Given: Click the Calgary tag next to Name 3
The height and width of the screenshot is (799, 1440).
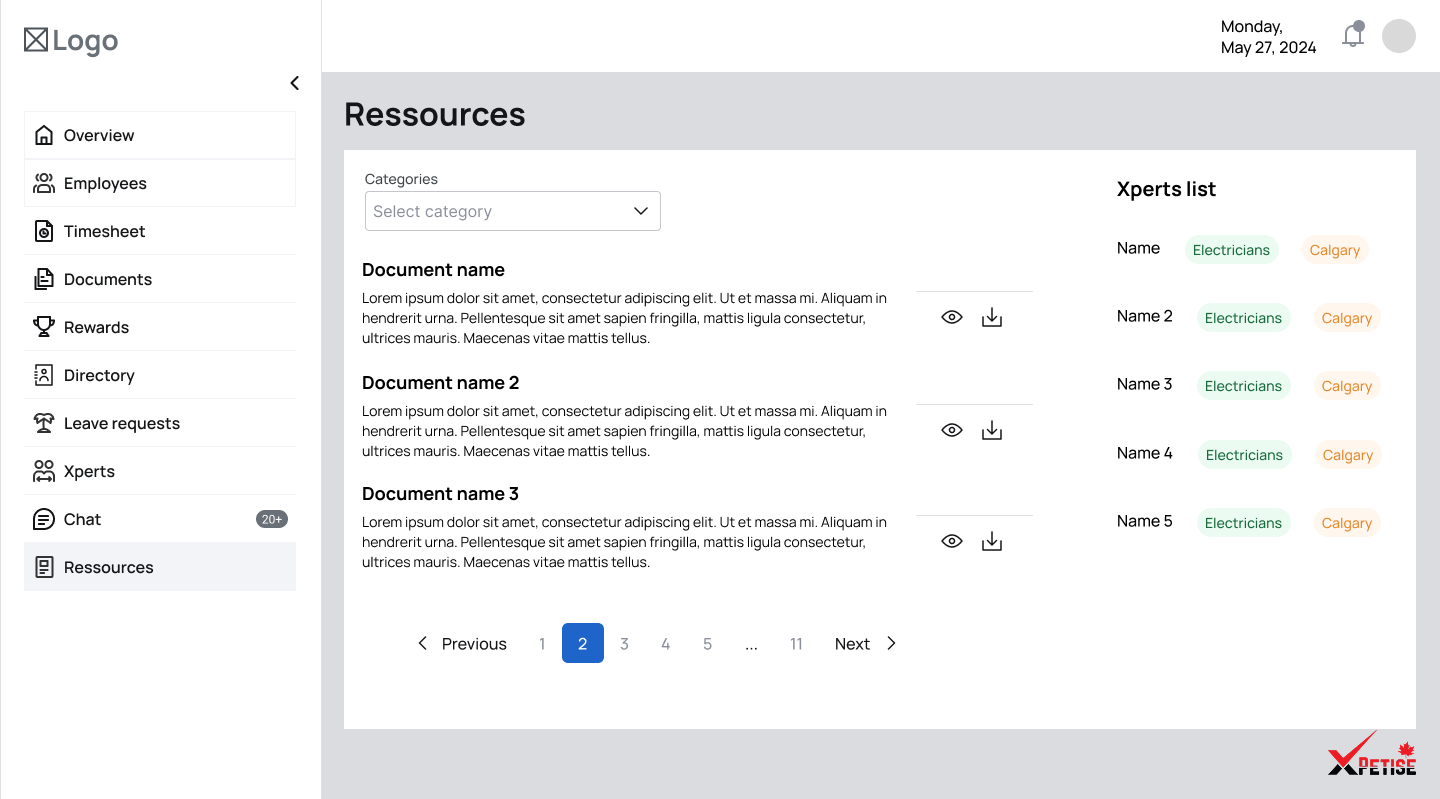Looking at the screenshot, I should coord(1347,385).
